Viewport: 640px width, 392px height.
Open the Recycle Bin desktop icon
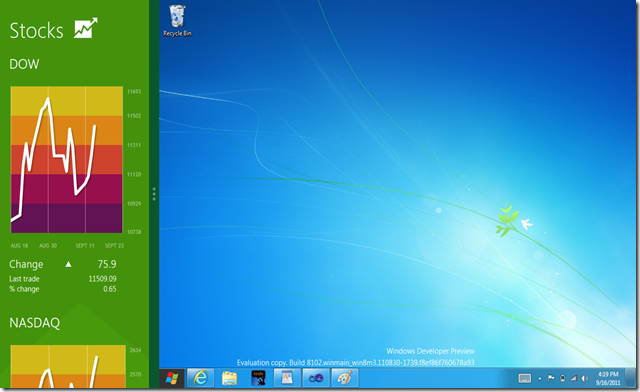tap(177, 21)
